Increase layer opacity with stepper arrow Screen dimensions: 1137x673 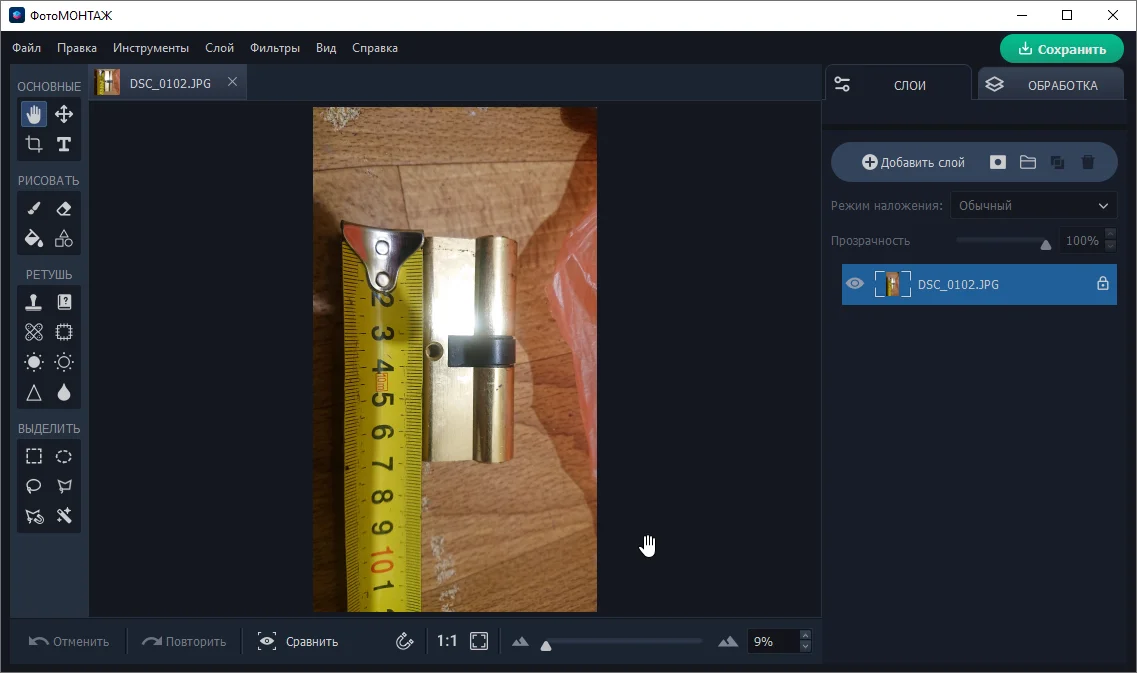click(x=1110, y=235)
